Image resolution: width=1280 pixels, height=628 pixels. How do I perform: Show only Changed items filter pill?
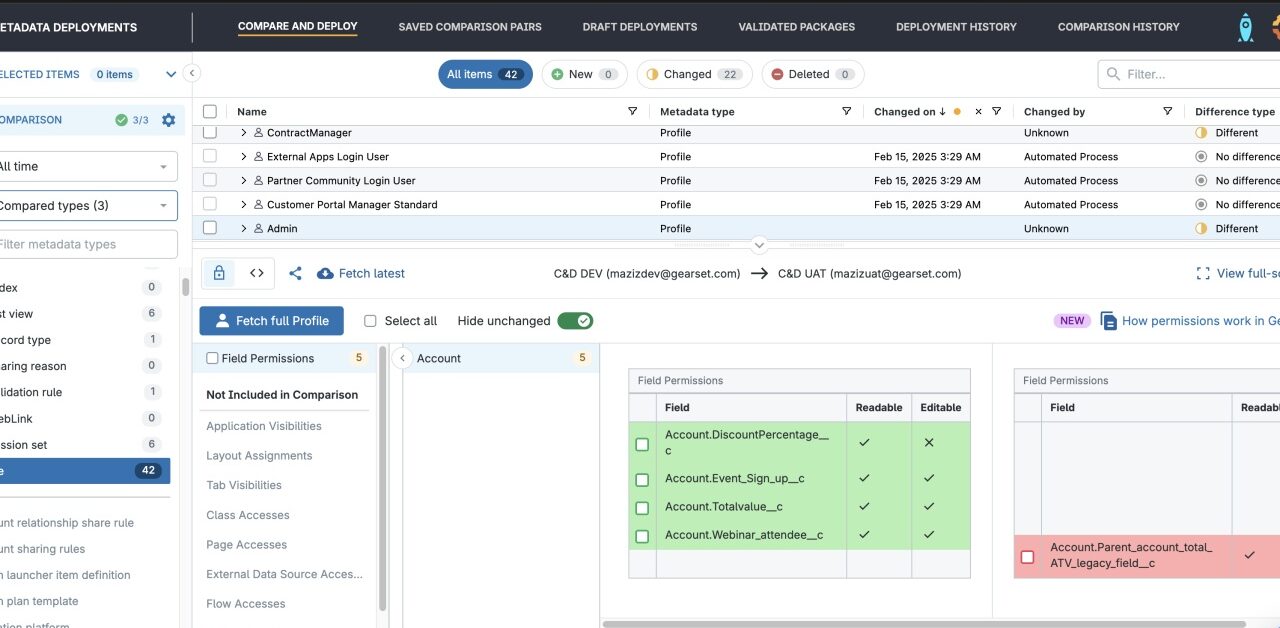(693, 74)
